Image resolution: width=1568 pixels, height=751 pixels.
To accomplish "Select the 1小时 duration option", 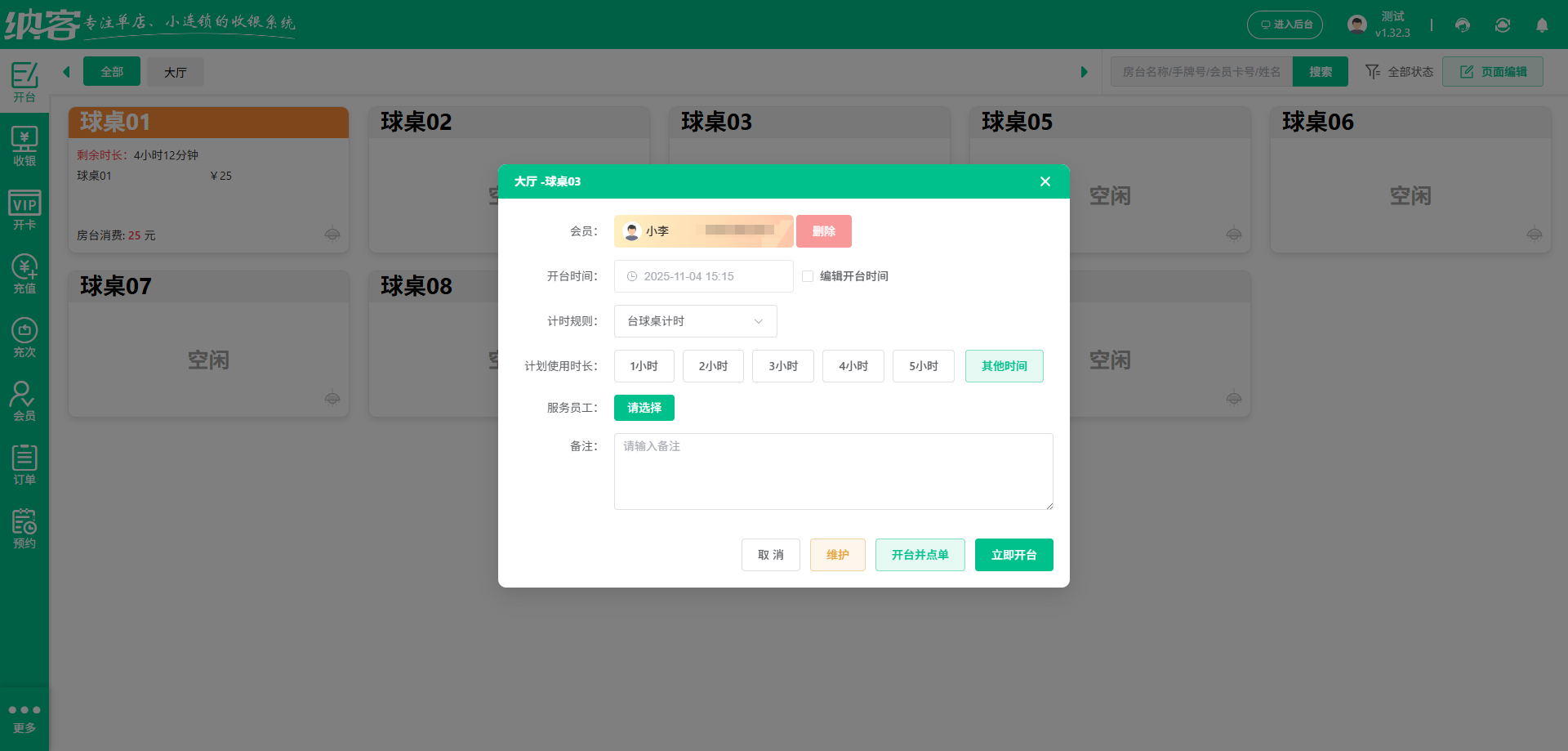I will coord(644,366).
